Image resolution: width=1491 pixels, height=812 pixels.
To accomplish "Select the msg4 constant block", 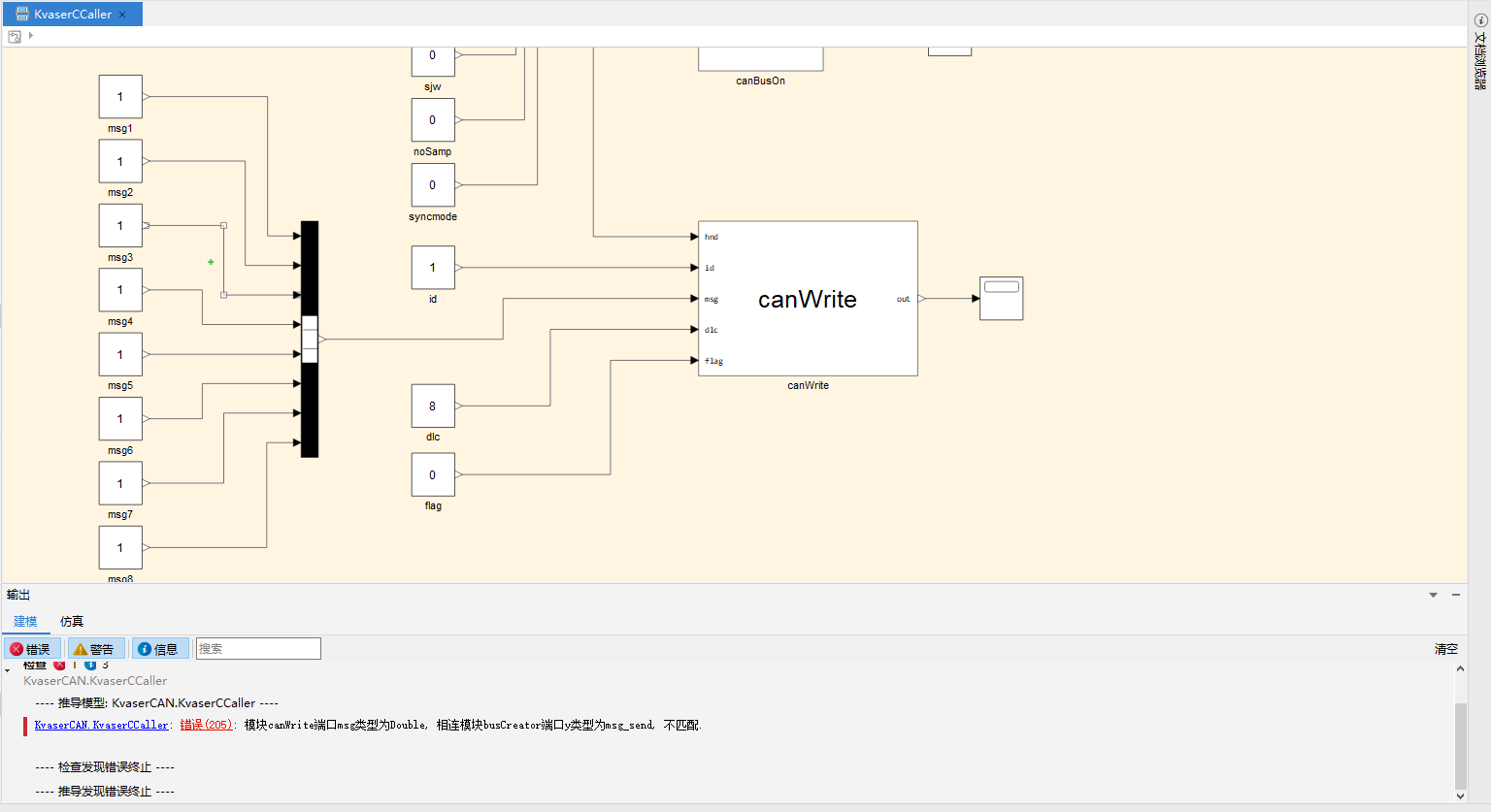I will tap(120, 290).
